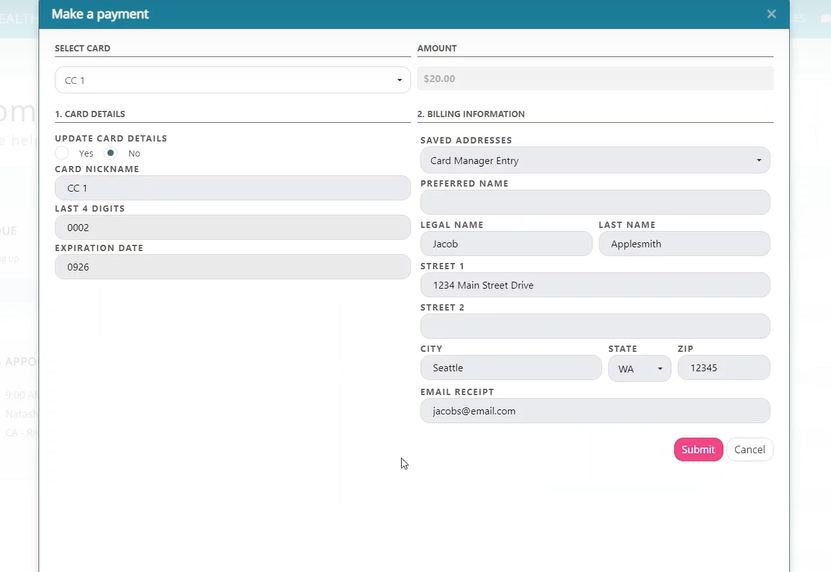
Task: Close the Make a payment dialog
Action: click(771, 14)
